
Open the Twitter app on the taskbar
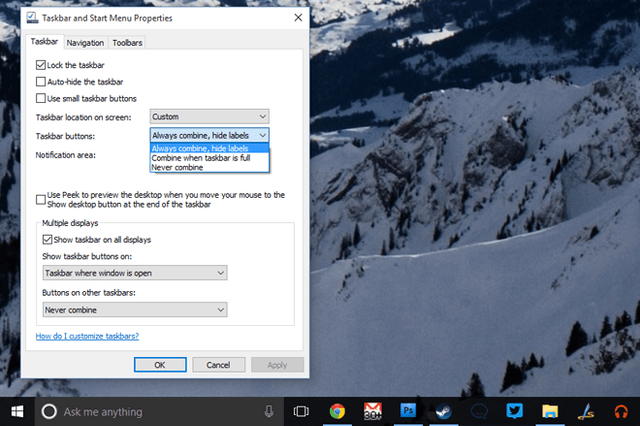[x=514, y=411]
